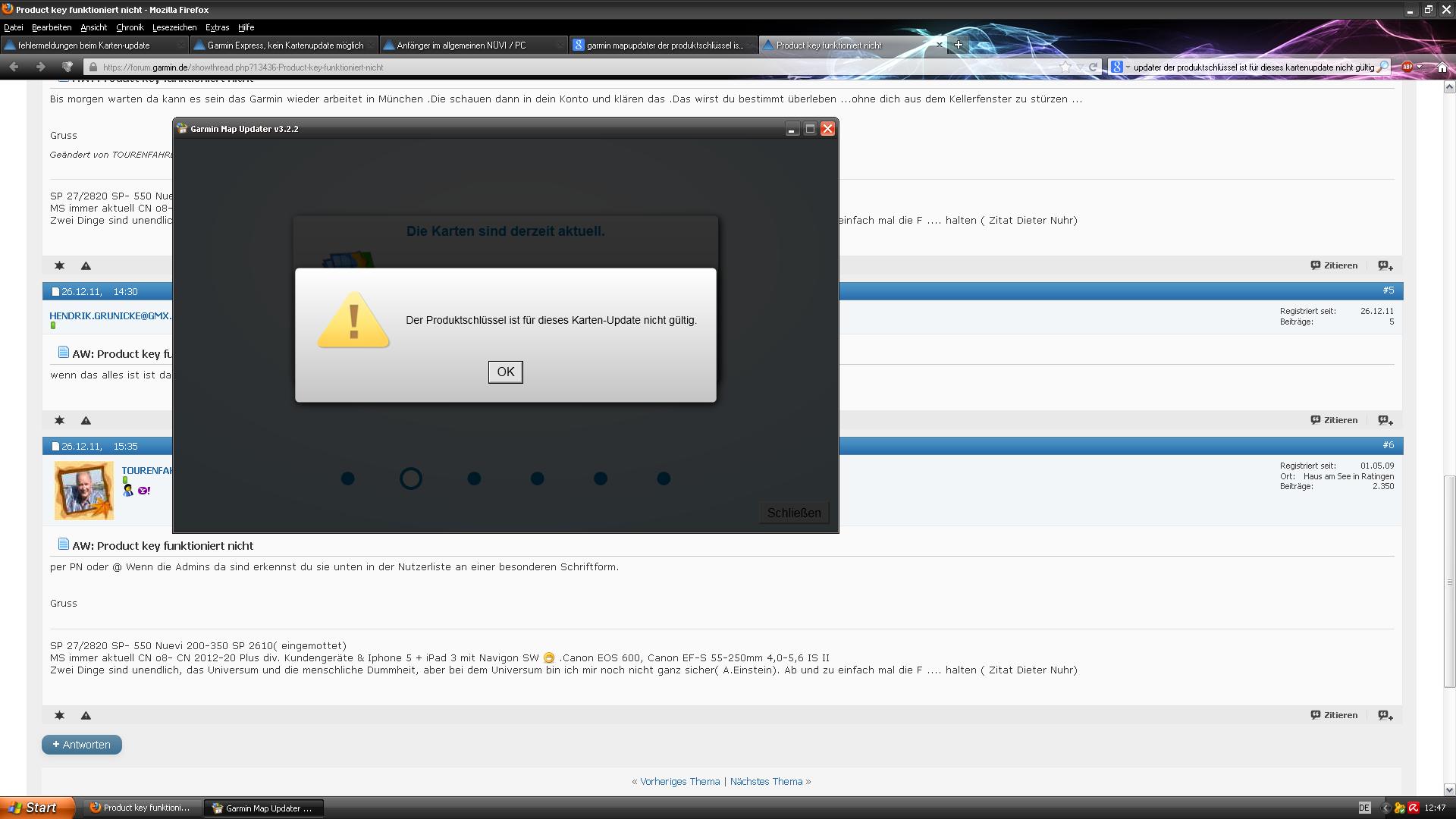Screen dimensions: 1456x819
Task: Switch to the Google search results tab
Action: 663,45
